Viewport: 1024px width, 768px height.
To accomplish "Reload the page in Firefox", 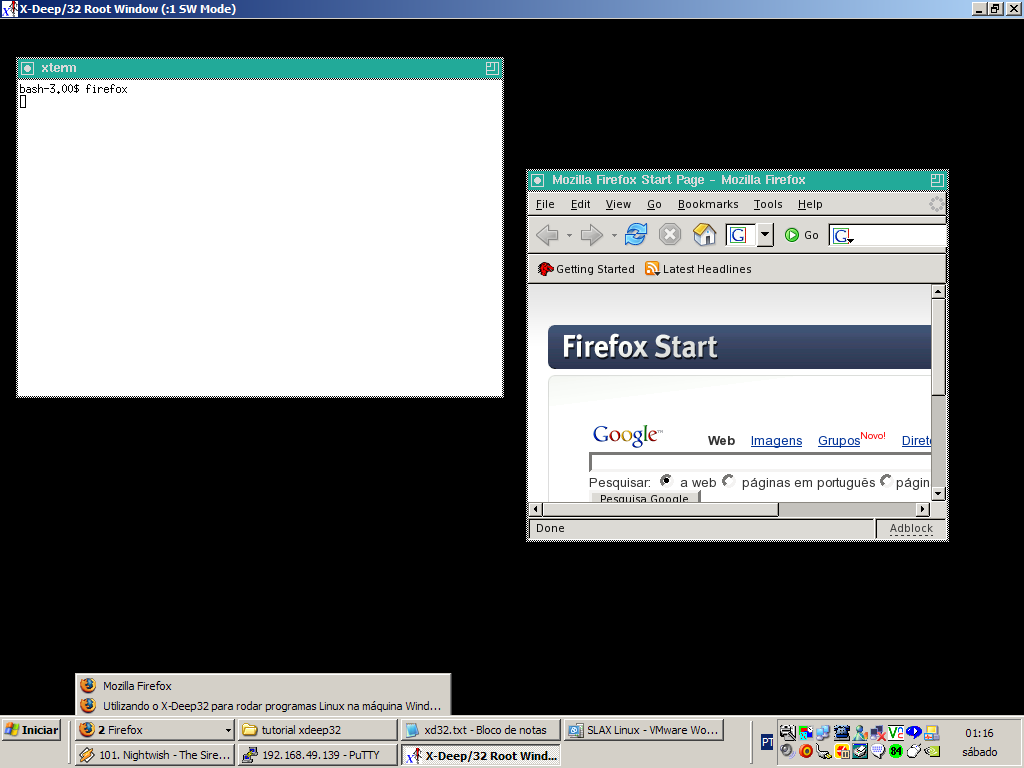I will coord(635,234).
